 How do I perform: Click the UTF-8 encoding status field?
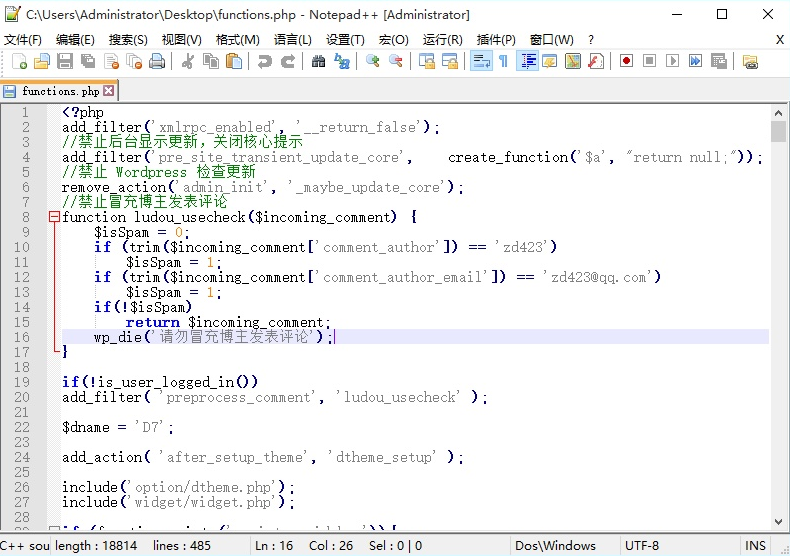pos(642,546)
